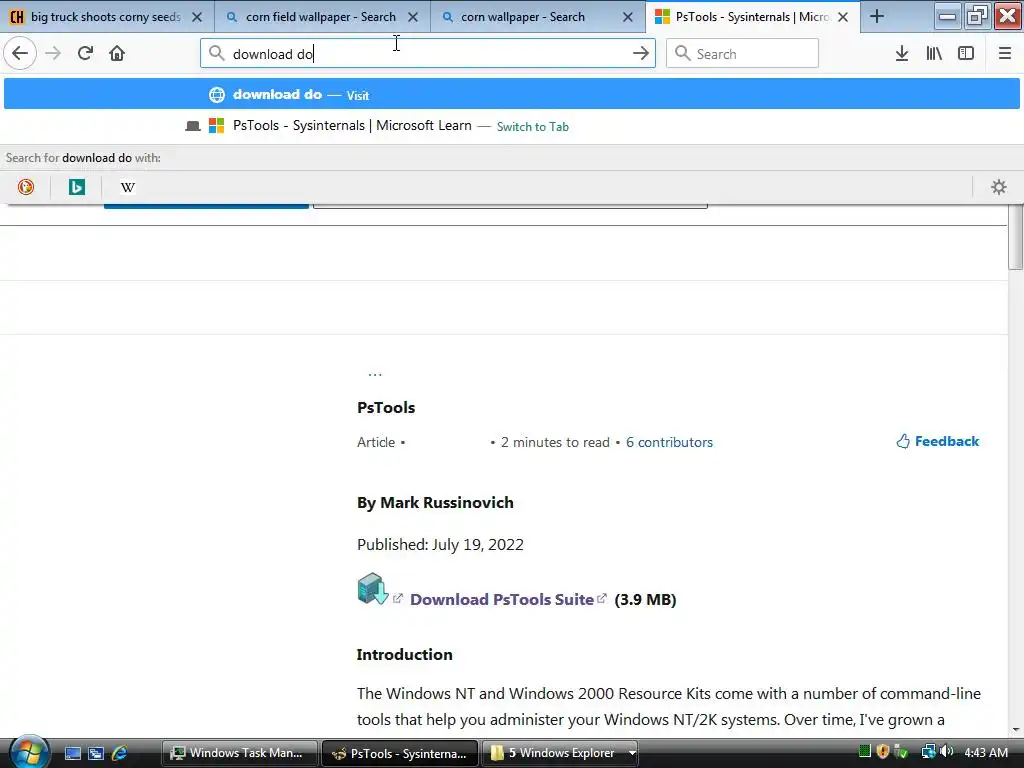Open the Download PsTools Suite link
The height and width of the screenshot is (768, 1024).
pyautogui.click(x=502, y=600)
